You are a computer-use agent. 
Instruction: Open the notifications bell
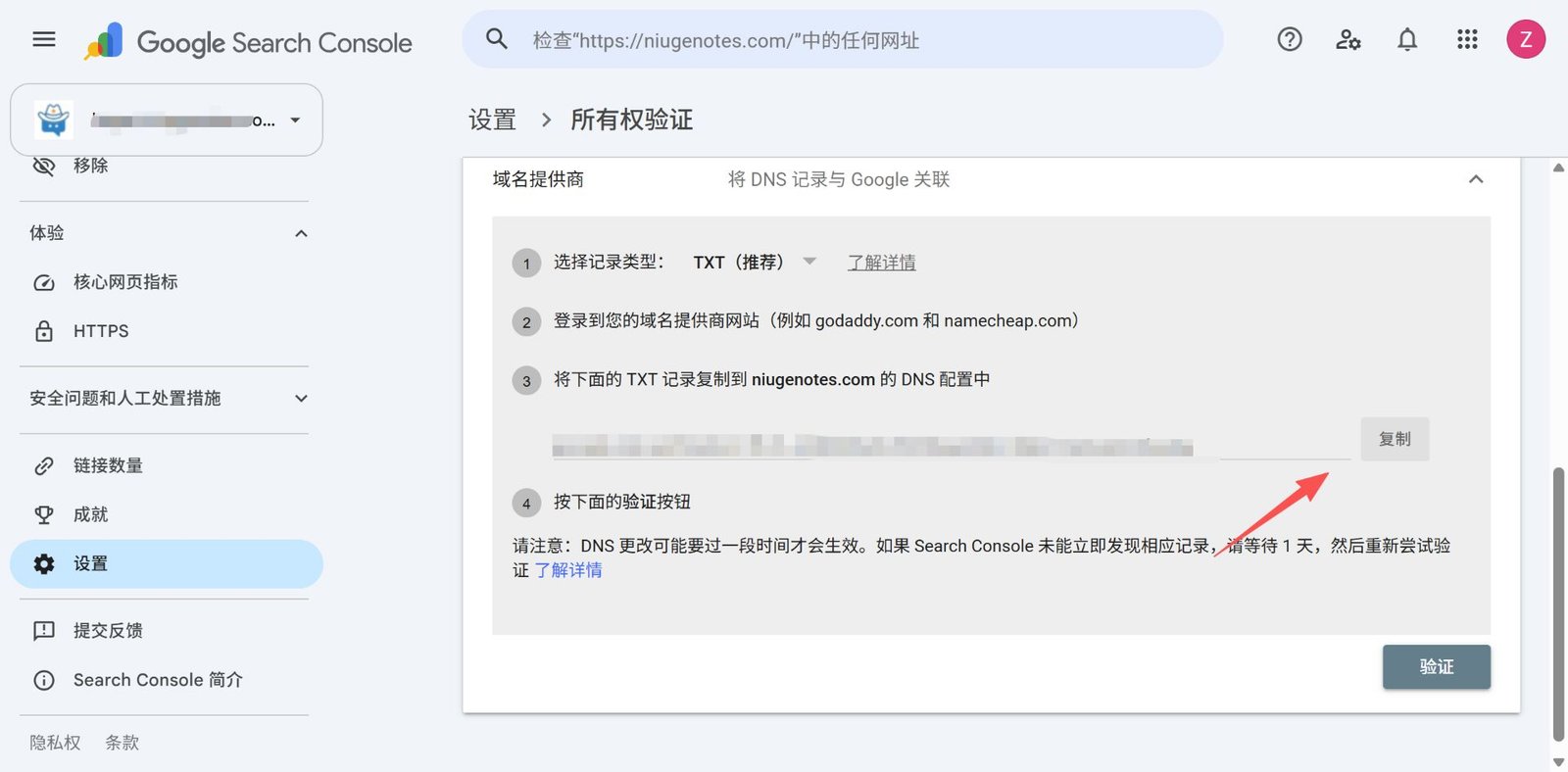(x=1407, y=39)
